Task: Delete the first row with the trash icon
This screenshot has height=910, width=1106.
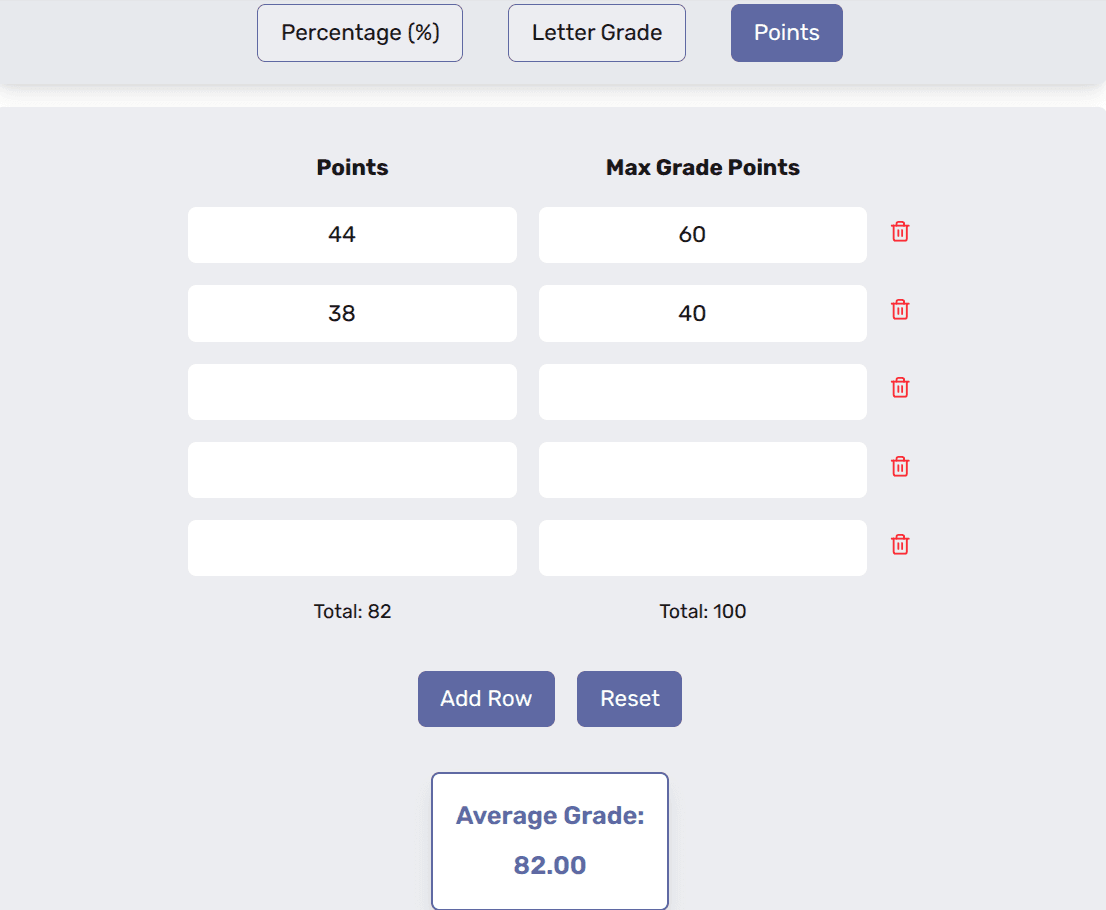Action: pos(899,231)
